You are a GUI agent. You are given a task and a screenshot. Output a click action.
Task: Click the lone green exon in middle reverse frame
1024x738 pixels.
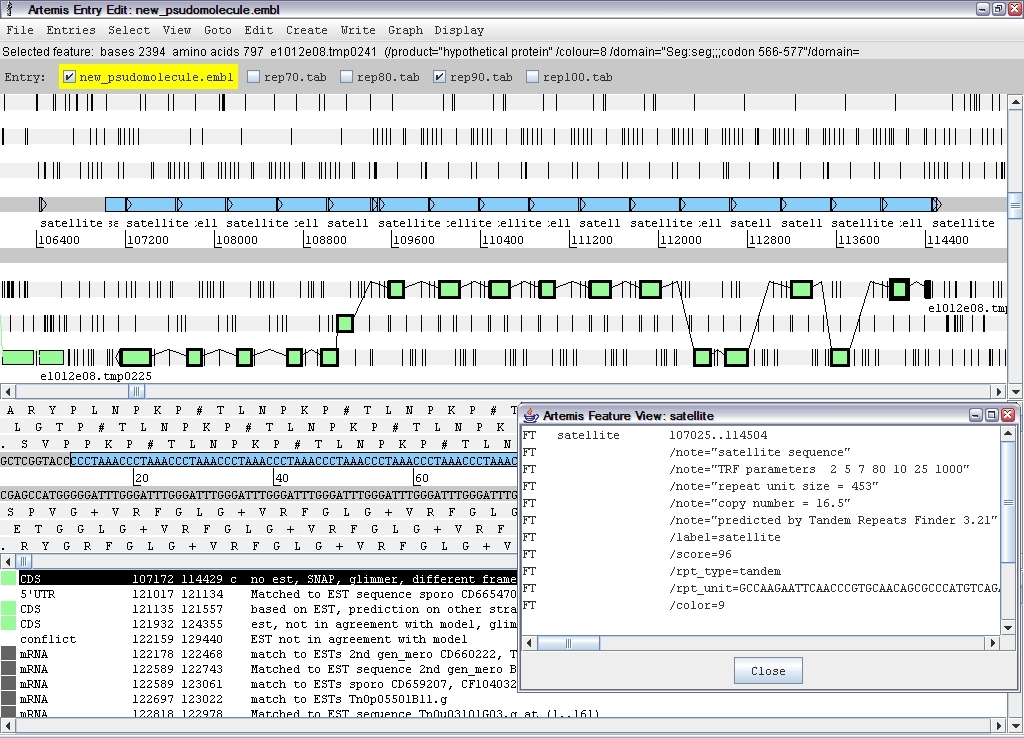[345, 323]
